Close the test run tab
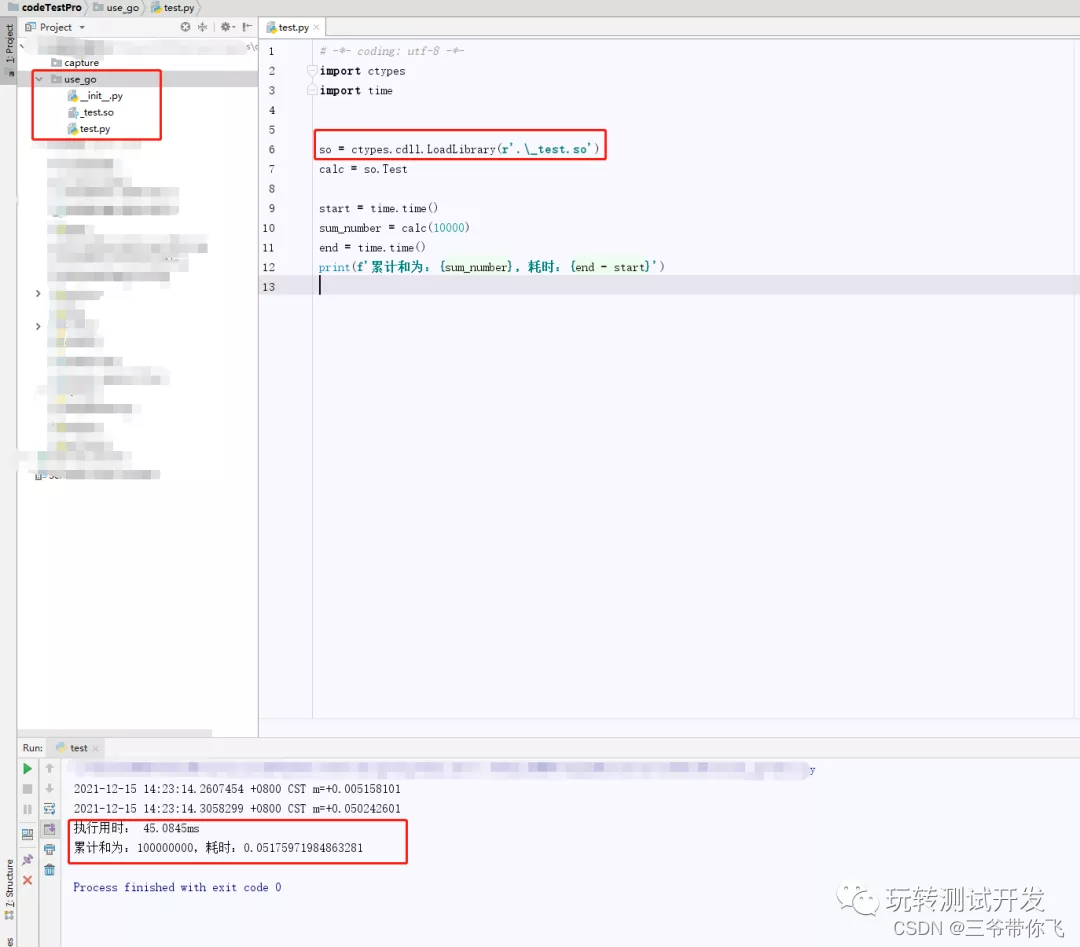Screen dimensions: 1080x947 click(x=96, y=749)
